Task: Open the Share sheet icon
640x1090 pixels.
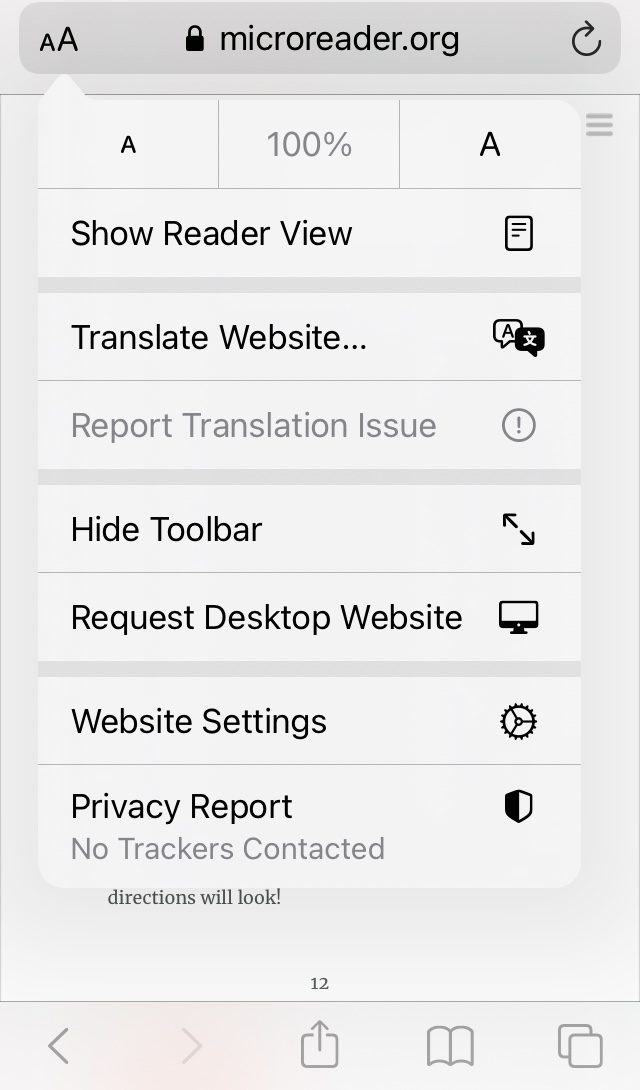Action: click(320, 1043)
